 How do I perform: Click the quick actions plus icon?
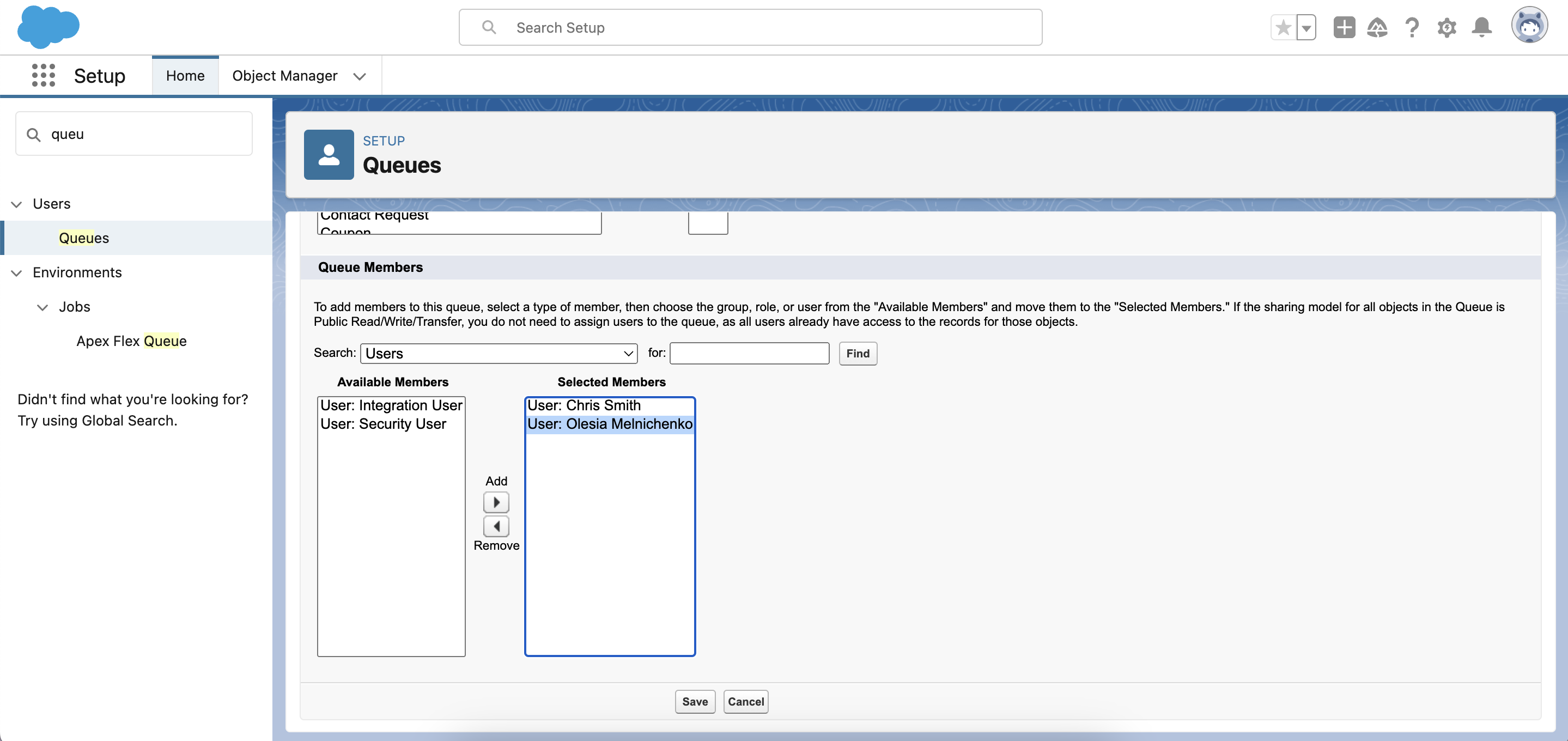coord(1344,27)
